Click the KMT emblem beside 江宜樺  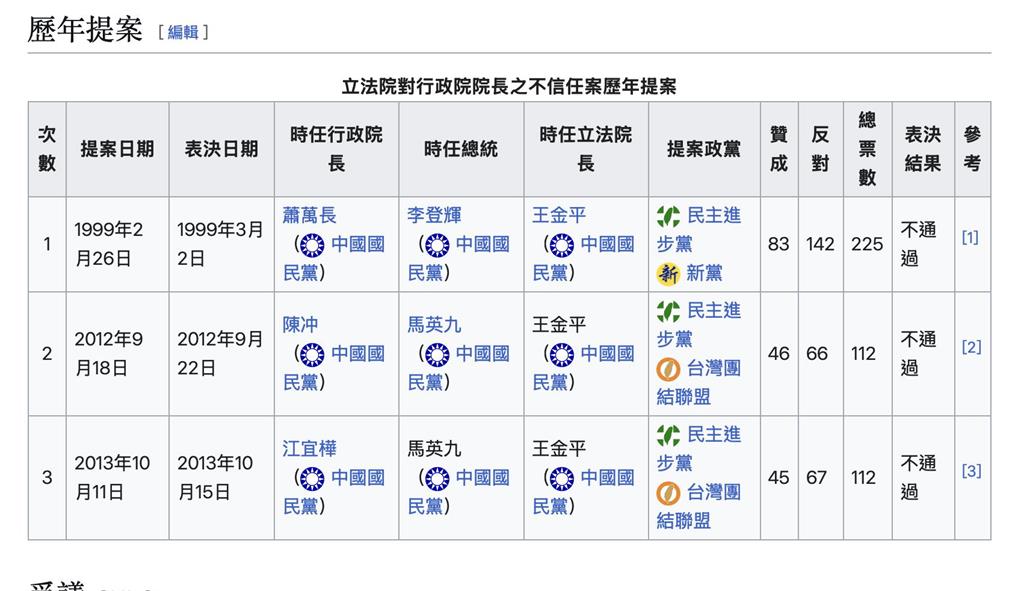[x=314, y=479]
